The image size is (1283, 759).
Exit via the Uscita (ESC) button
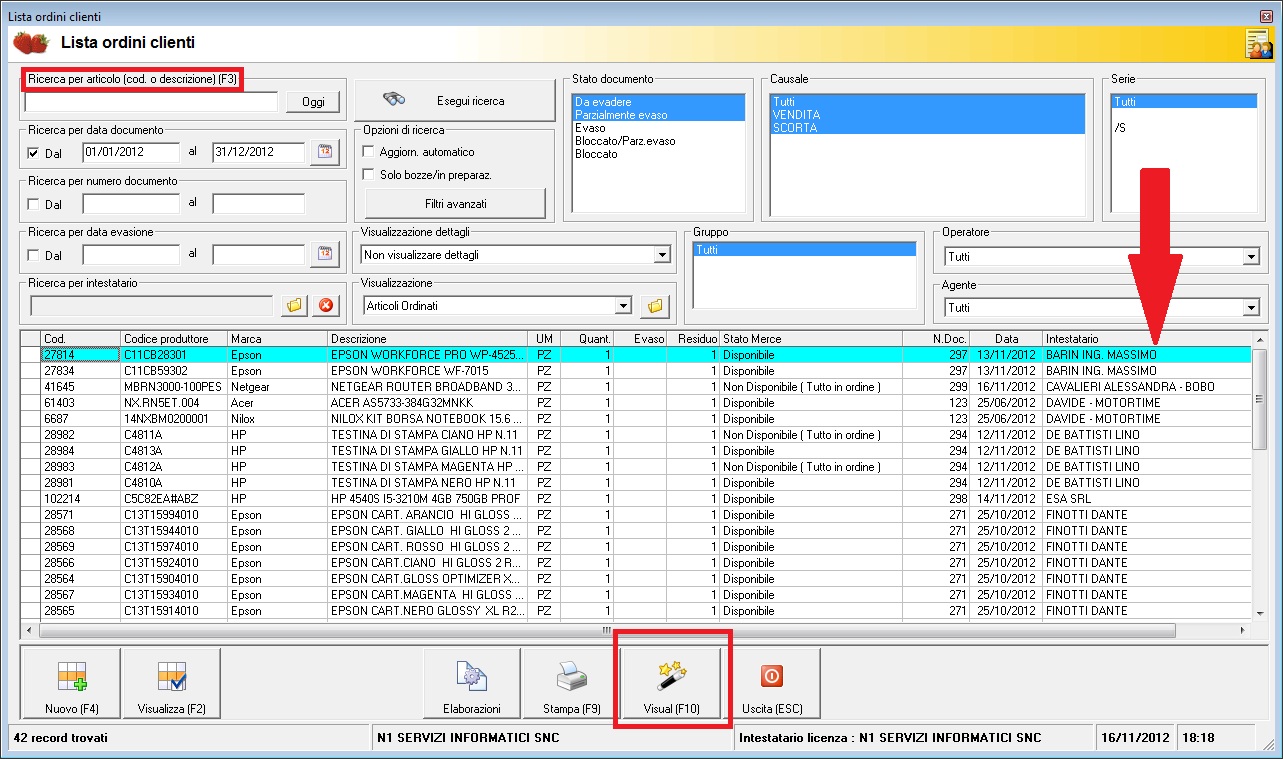(771, 684)
